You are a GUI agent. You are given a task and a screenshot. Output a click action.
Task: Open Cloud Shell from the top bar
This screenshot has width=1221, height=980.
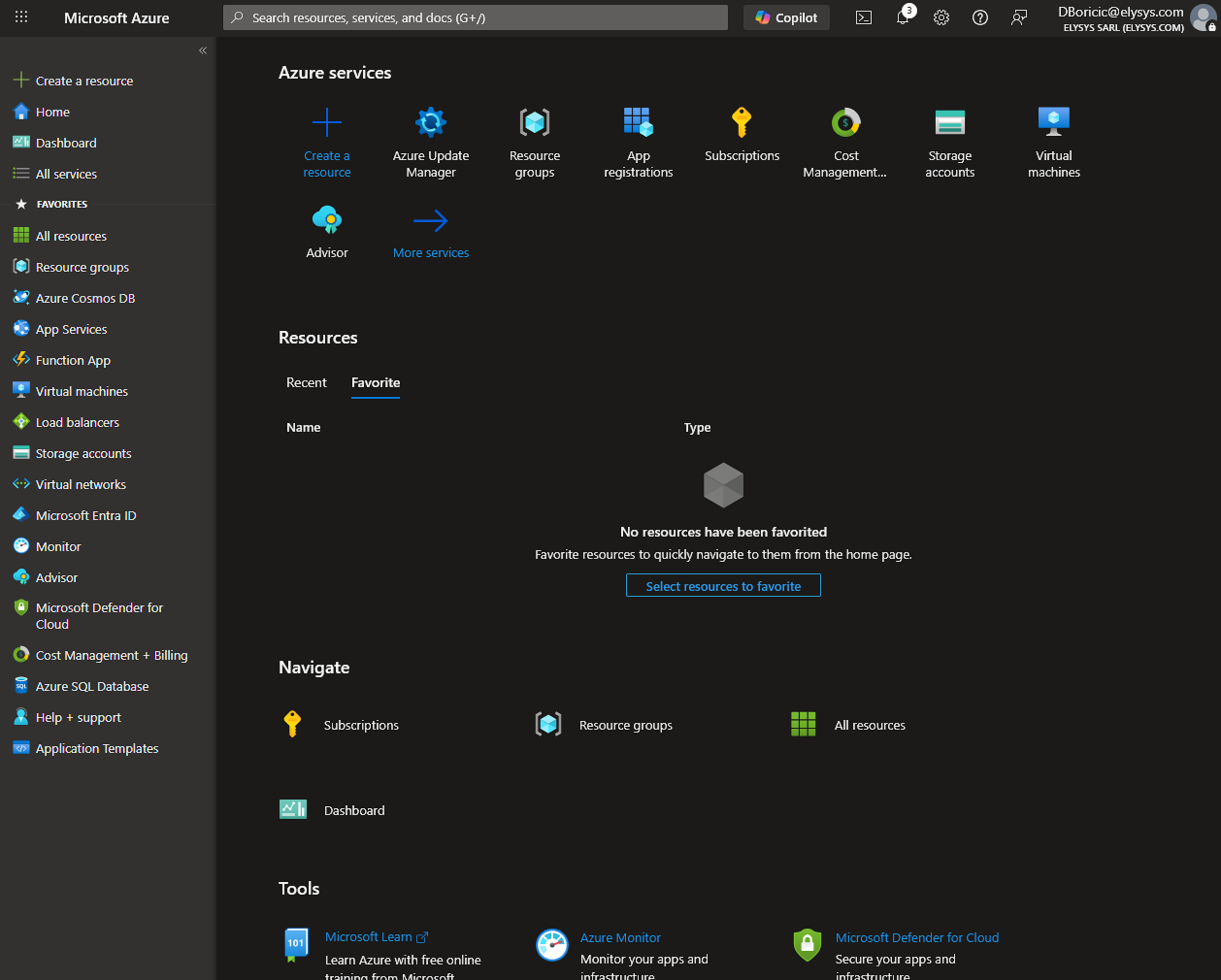coord(863,17)
